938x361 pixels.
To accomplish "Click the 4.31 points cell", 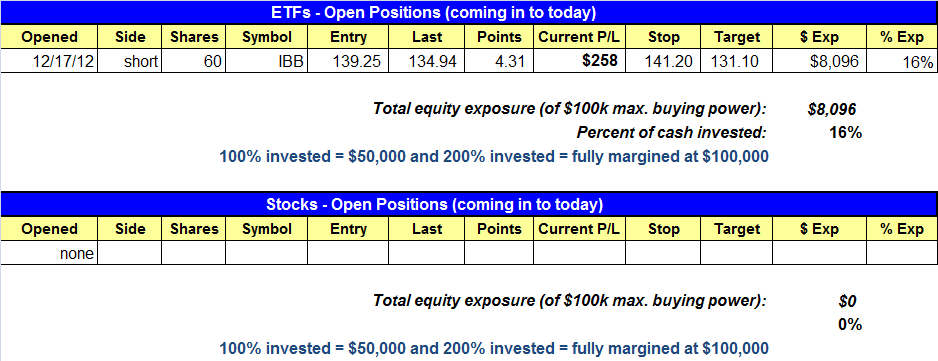I will [x=499, y=61].
